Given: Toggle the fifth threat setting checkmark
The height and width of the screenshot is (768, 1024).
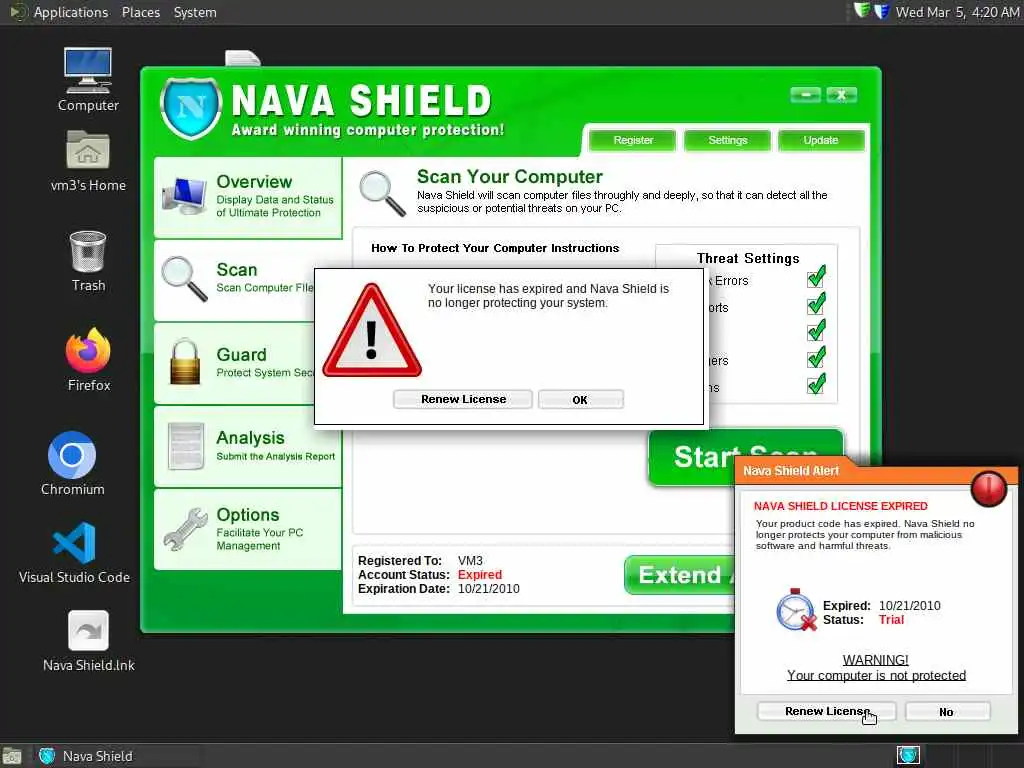Looking at the screenshot, I should [x=816, y=384].
